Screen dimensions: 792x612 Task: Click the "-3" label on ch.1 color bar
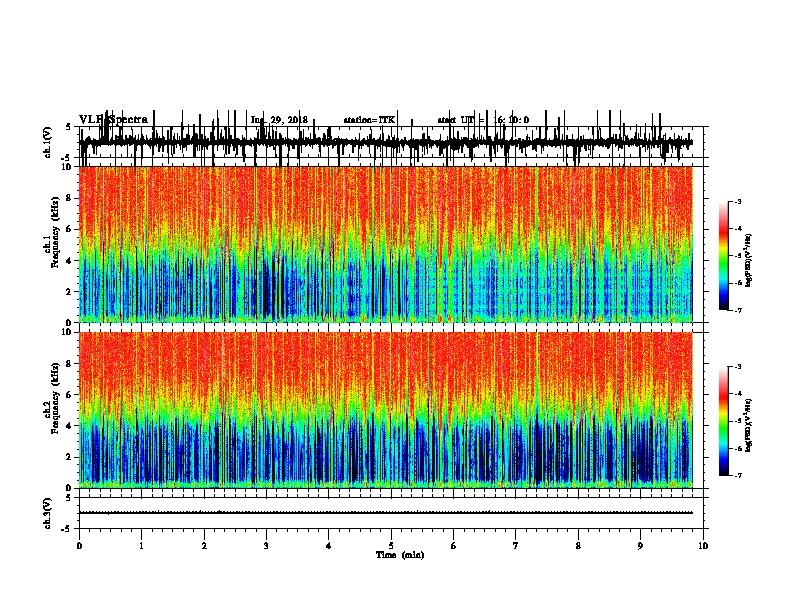738,201
